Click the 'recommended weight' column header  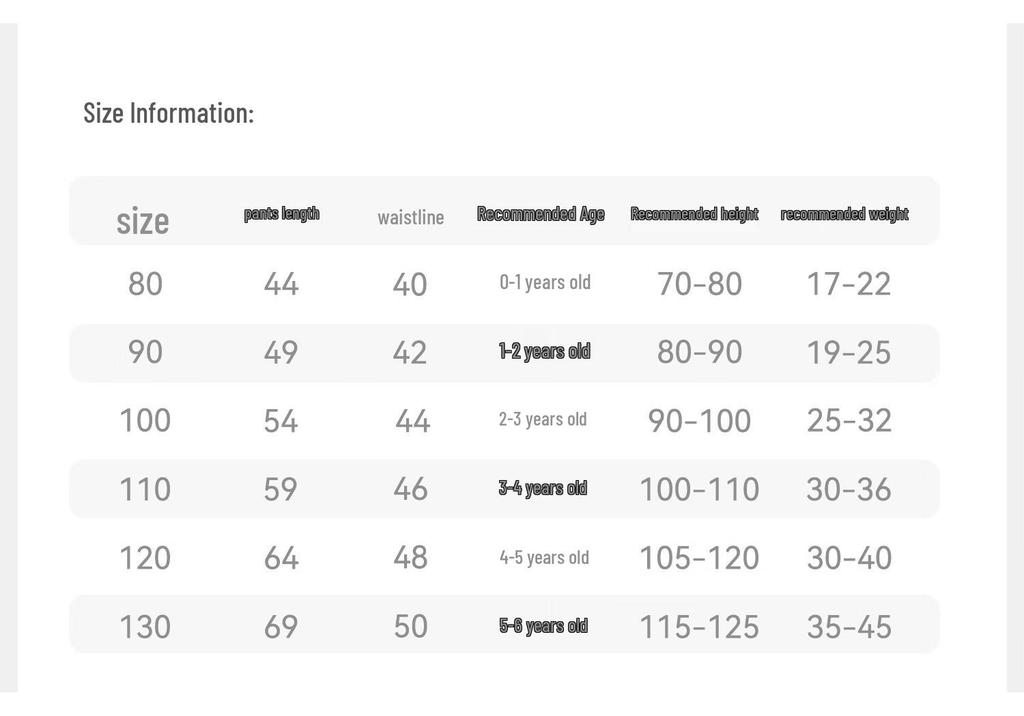(x=844, y=214)
